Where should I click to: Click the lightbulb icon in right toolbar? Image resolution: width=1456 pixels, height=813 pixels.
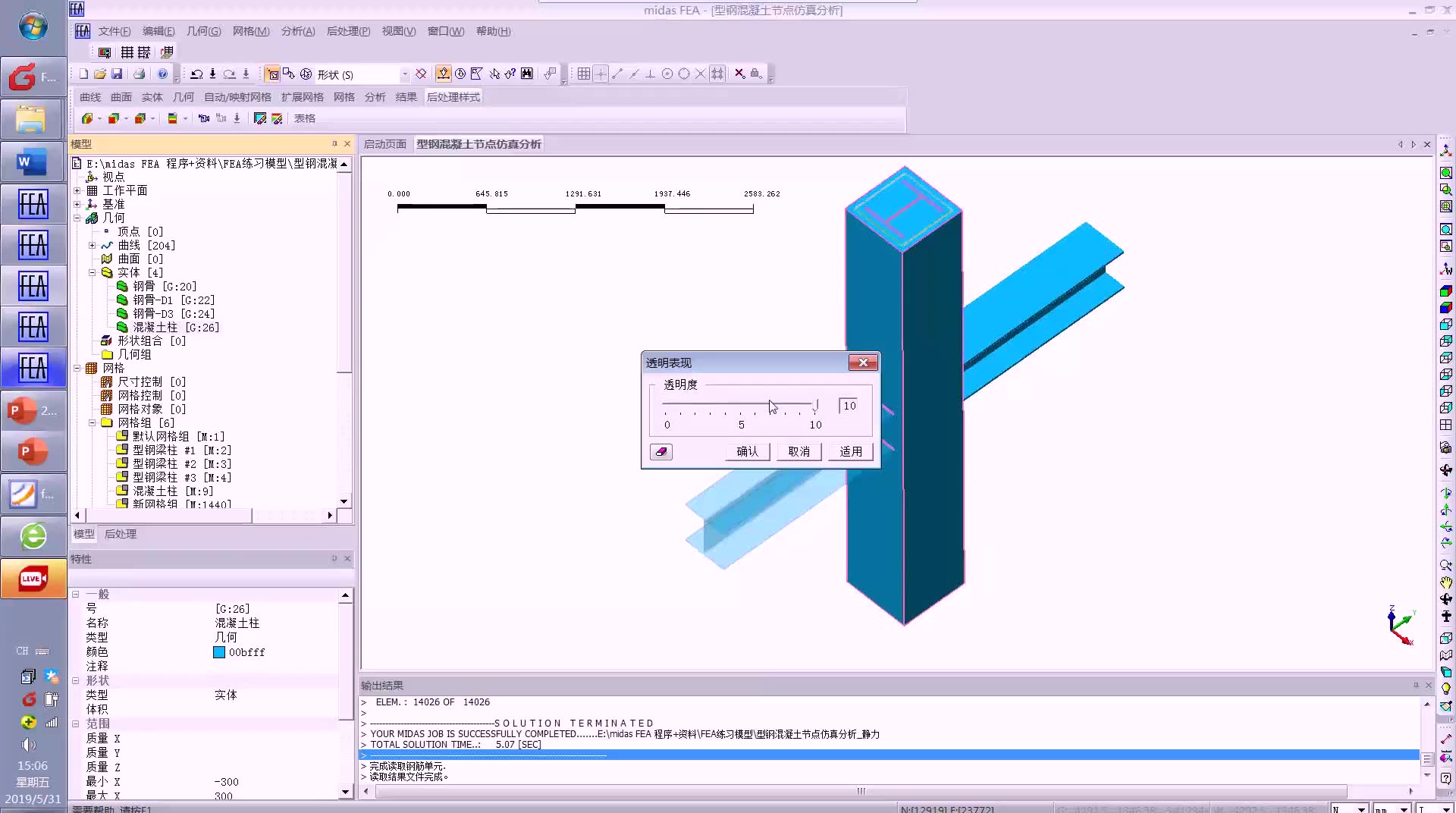1446,689
